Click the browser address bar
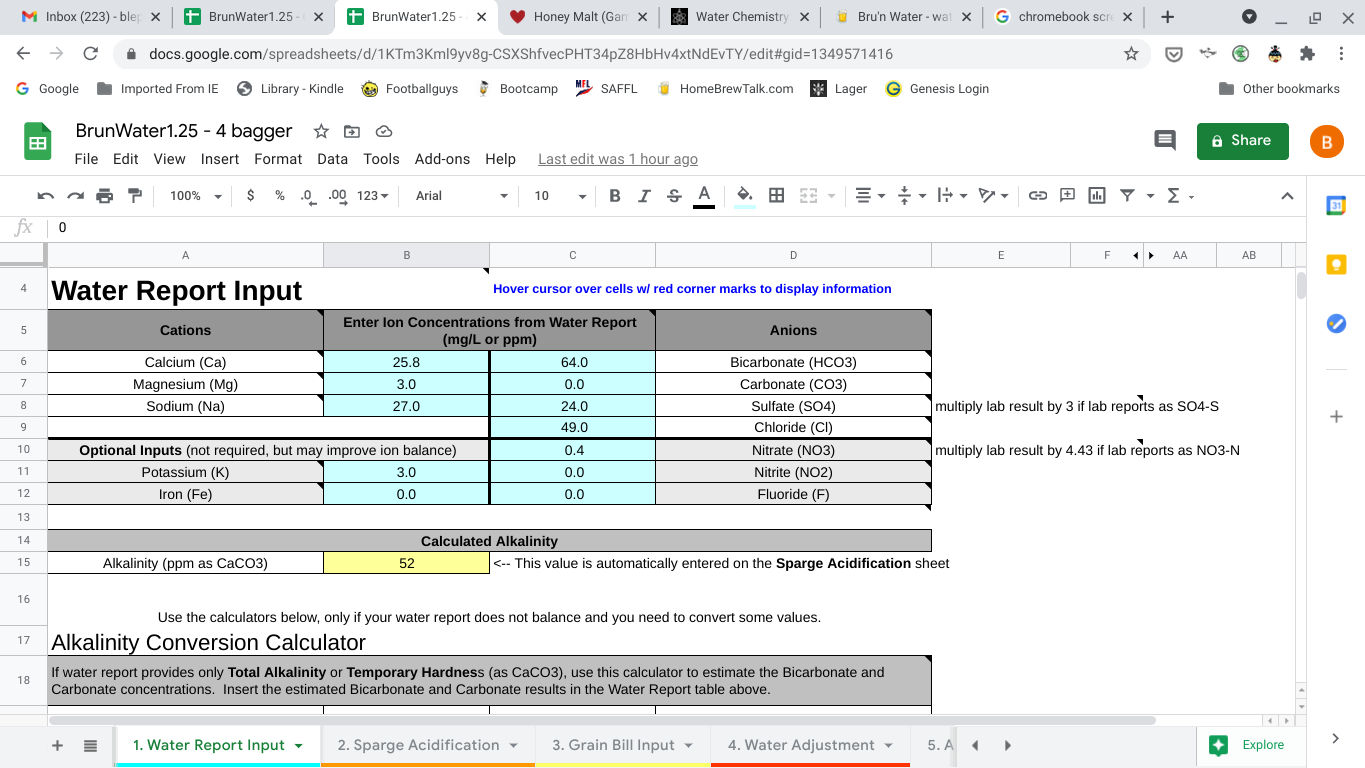1365x768 pixels. pyautogui.click(x=630, y=54)
